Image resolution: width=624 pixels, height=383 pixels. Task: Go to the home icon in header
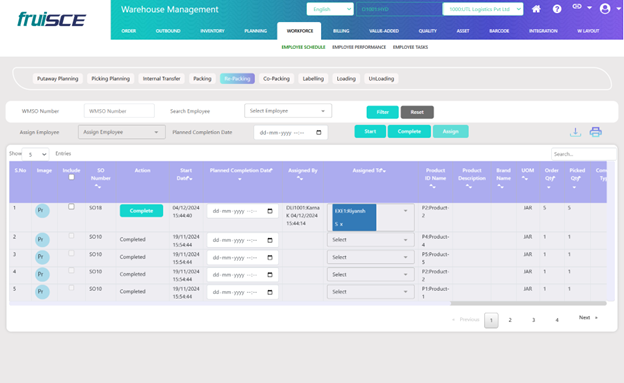click(x=536, y=9)
